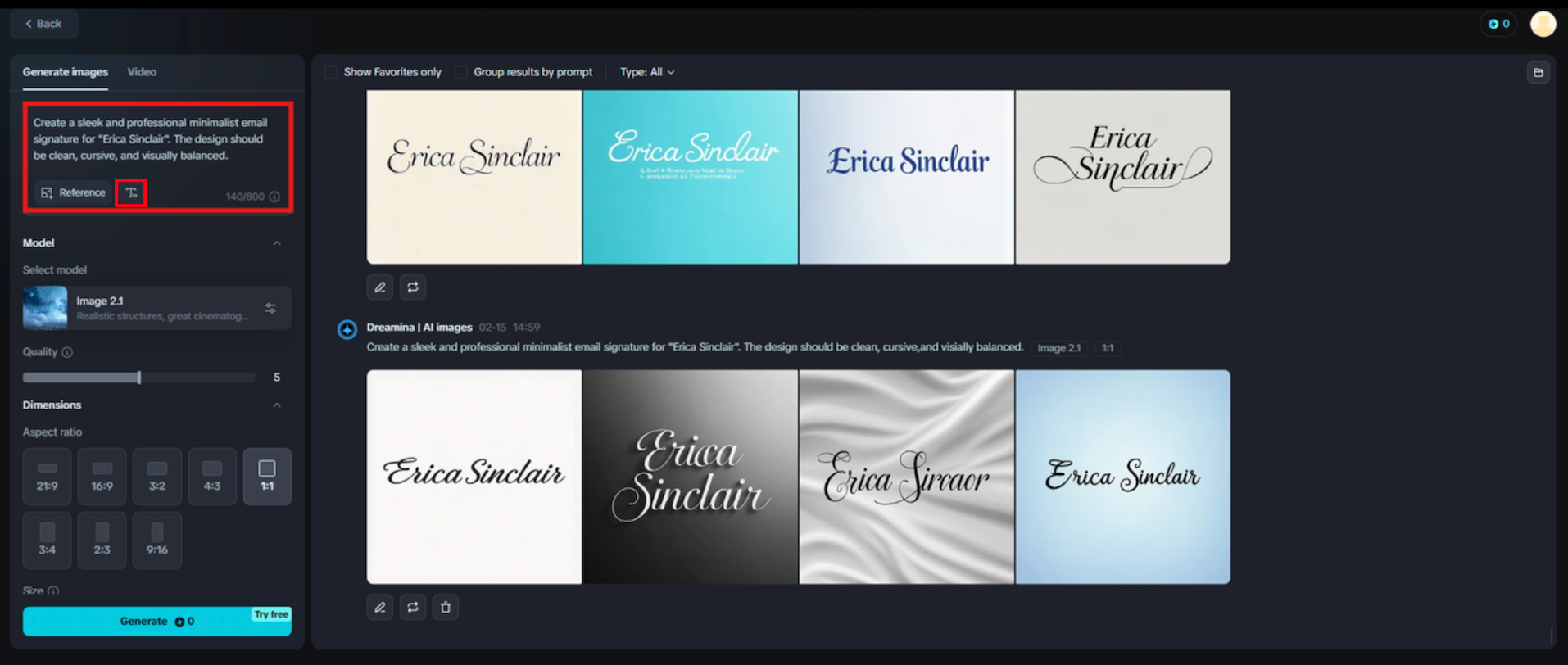Switch to the Generate images tab
The image size is (1568, 665).
pos(66,72)
